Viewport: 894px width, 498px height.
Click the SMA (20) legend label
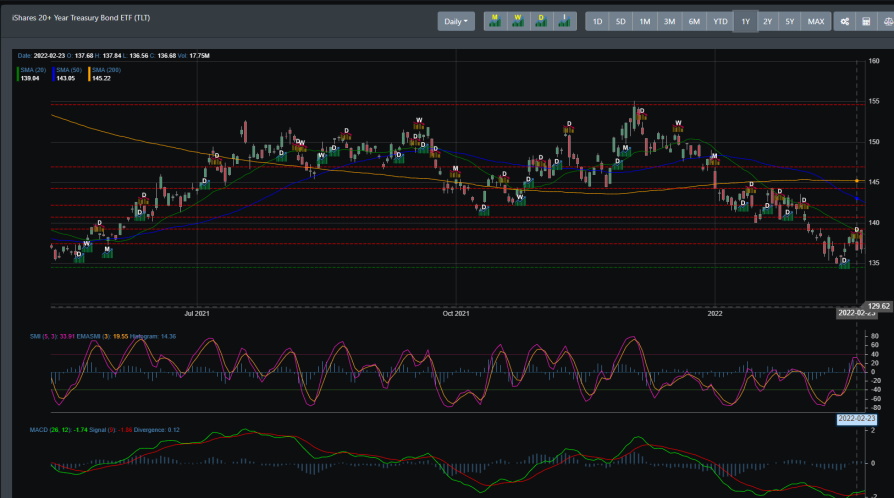coord(33,70)
